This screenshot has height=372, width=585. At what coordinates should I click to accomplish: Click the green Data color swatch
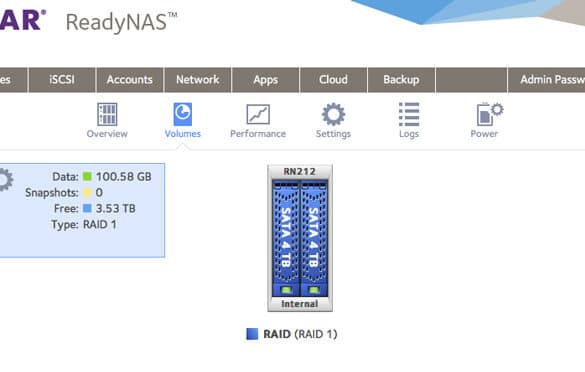87,176
